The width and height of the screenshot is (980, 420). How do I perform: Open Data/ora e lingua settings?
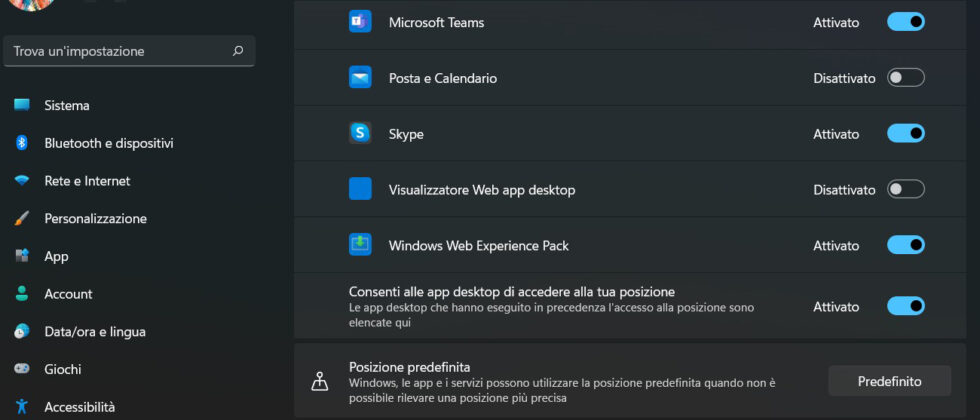[x=94, y=331]
